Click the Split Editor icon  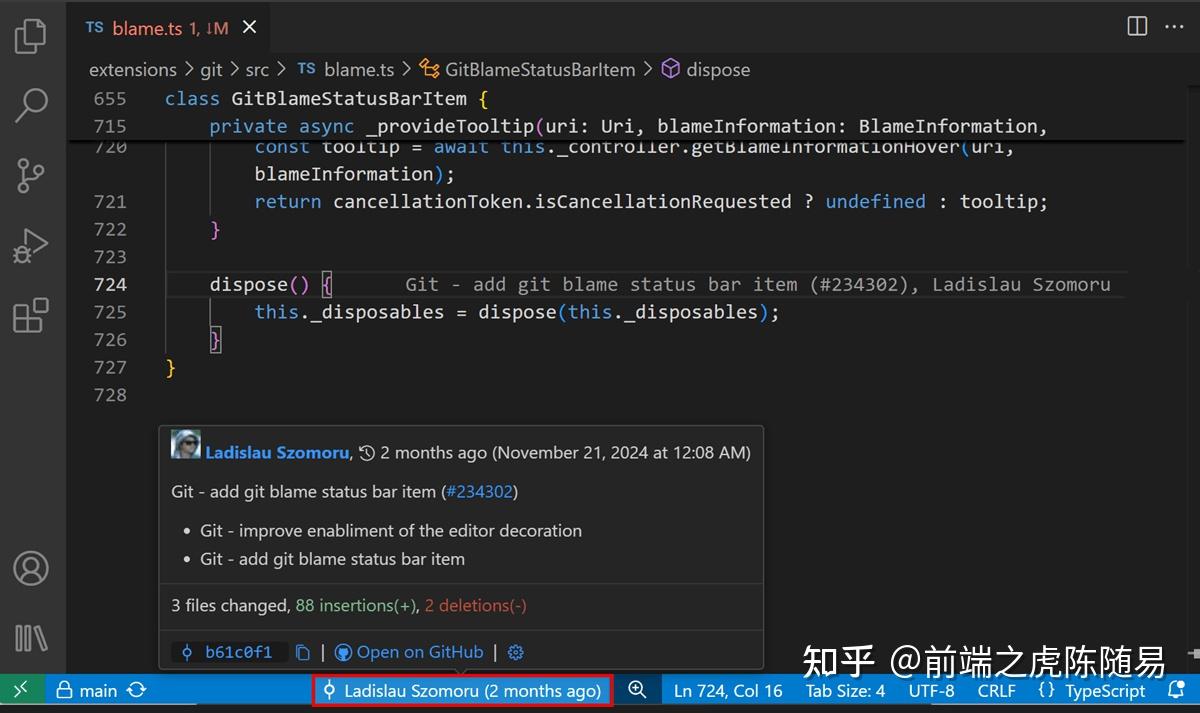point(1136,27)
